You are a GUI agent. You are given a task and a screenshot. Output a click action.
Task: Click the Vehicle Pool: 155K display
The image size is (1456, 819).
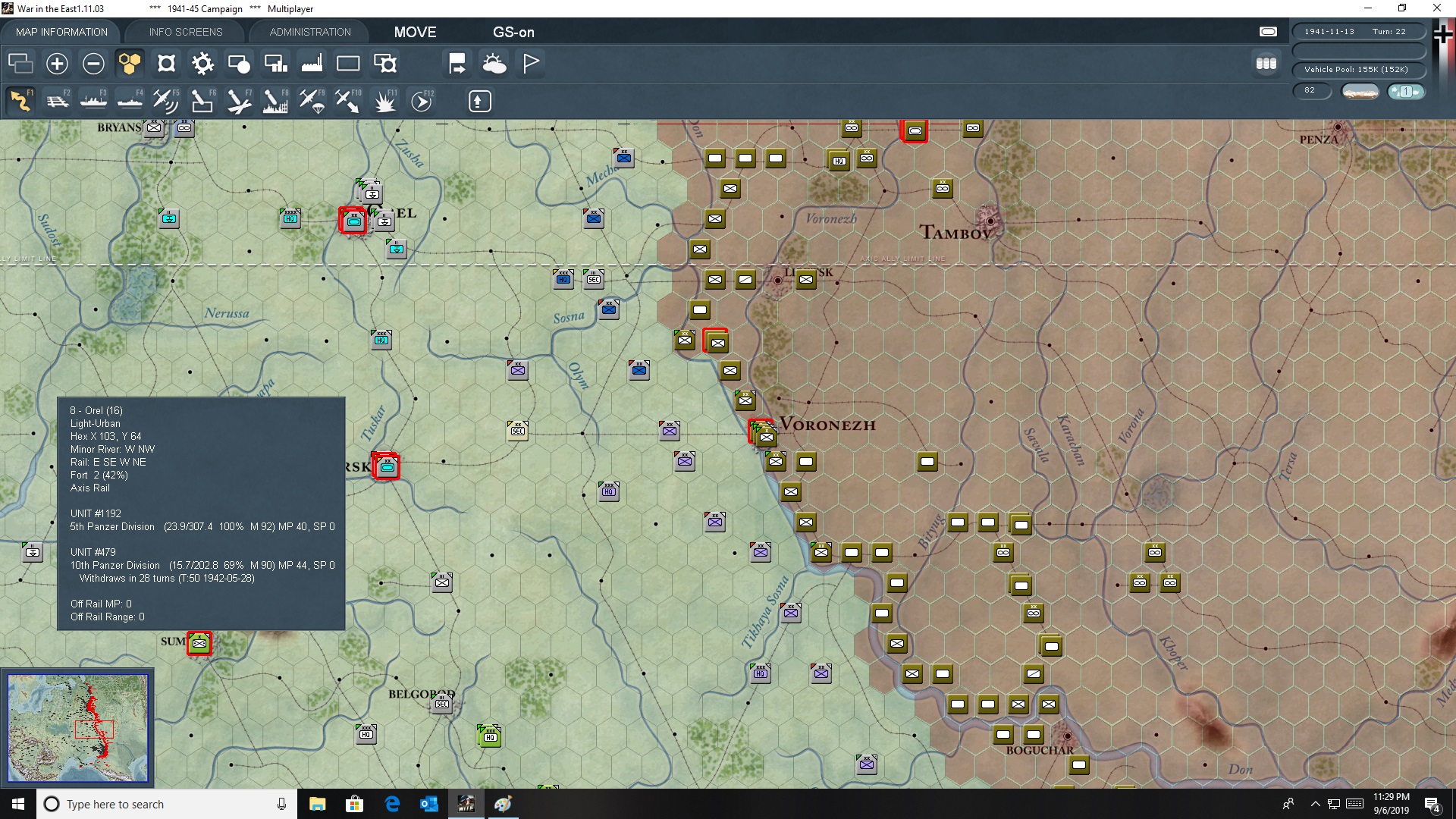(1359, 69)
